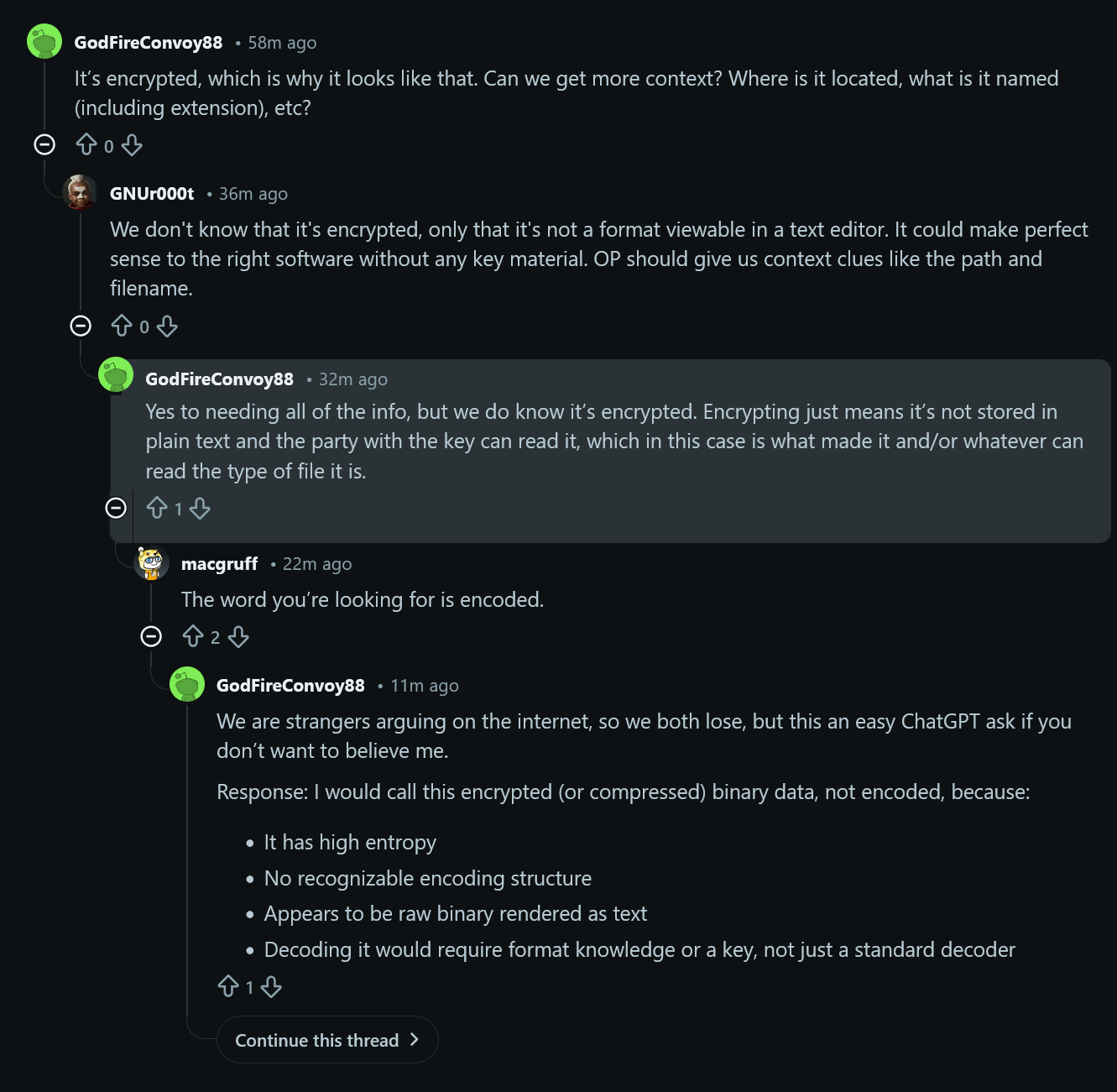Screen dimensions: 1117x1092
Task: Downvote macgruff's encoded comment
Action: [238, 636]
